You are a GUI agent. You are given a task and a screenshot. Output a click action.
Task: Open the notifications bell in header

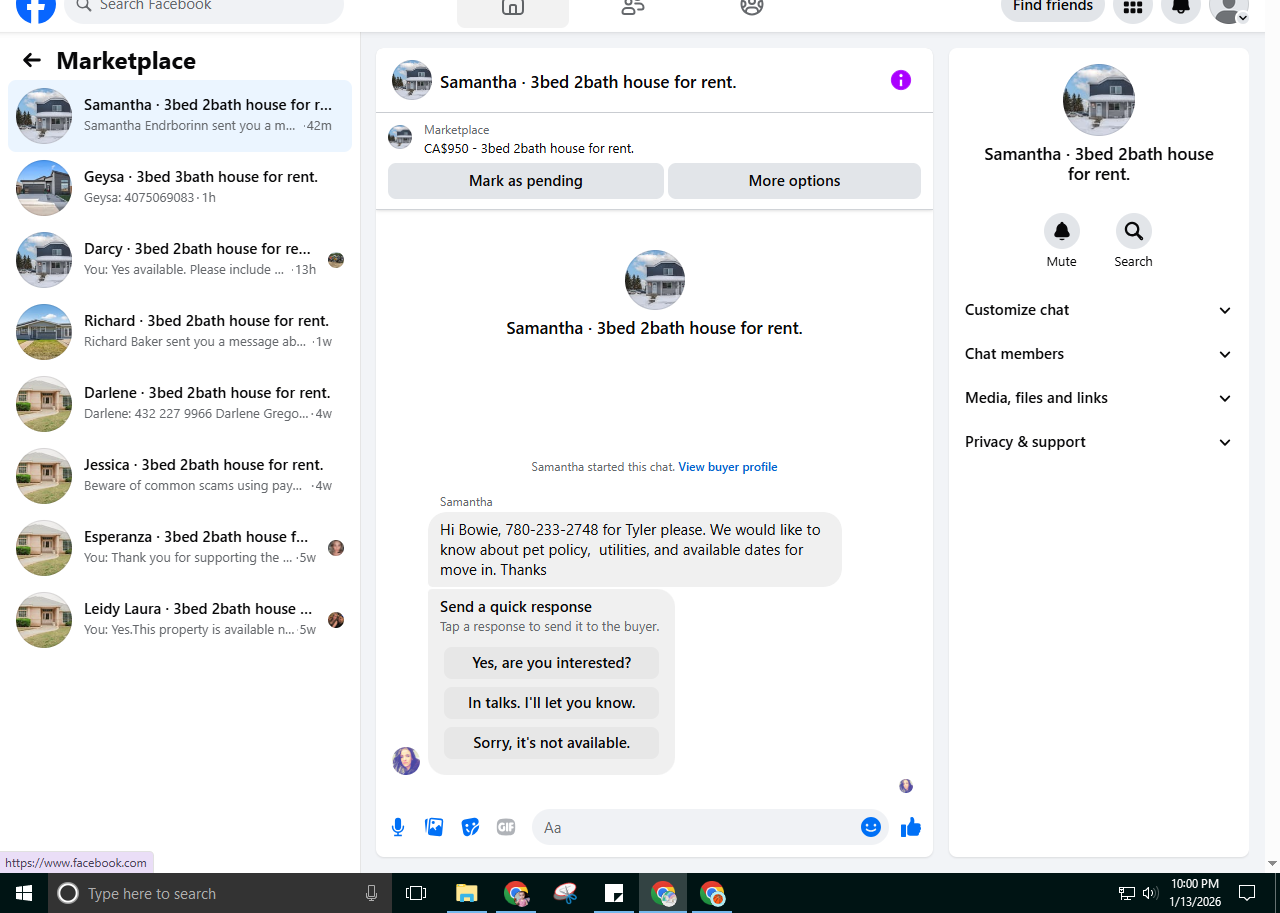pyautogui.click(x=1181, y=8)
